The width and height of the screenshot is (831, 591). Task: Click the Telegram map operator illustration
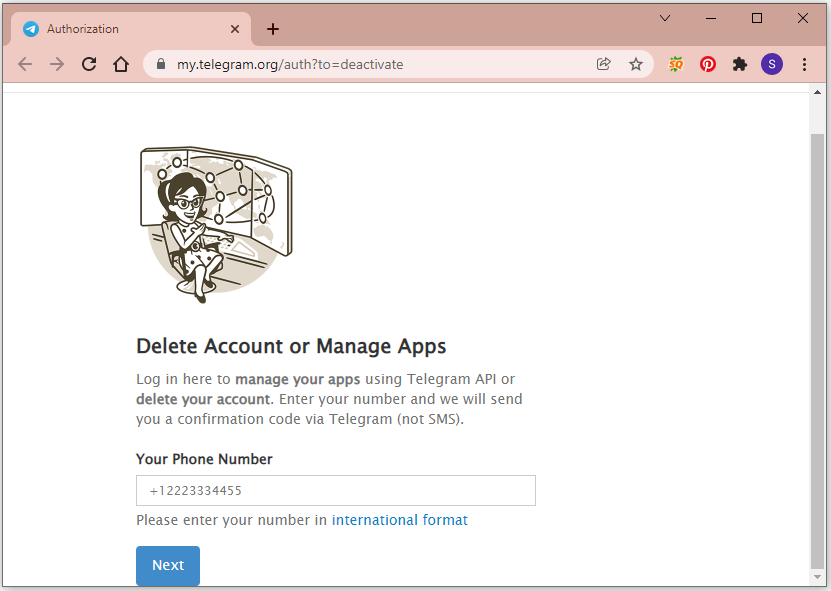tap(216, 225)
